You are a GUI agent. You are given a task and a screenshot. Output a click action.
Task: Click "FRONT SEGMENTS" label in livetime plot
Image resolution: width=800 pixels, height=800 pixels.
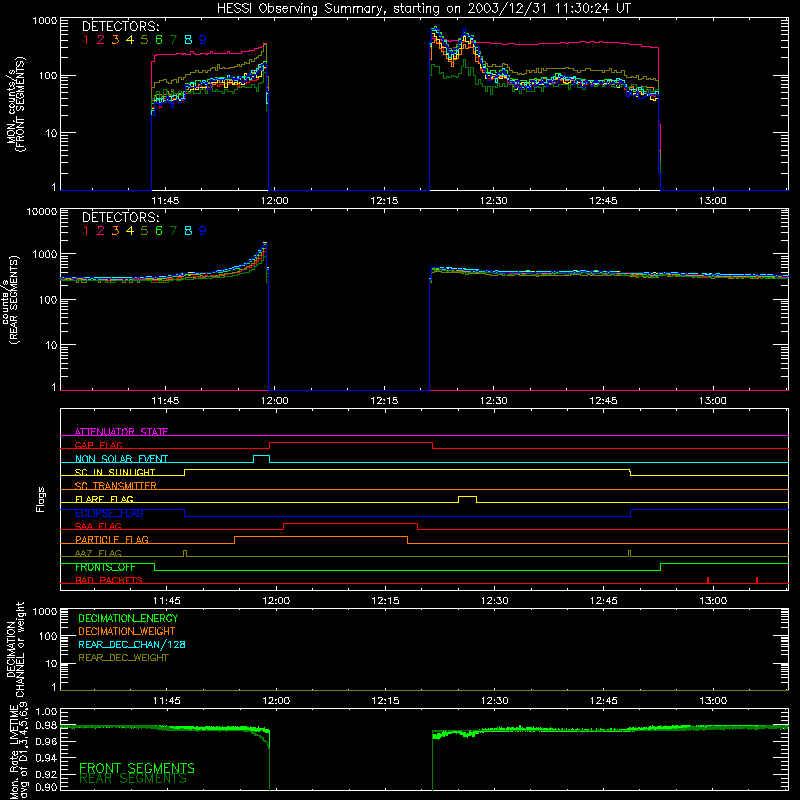[137, 768]
